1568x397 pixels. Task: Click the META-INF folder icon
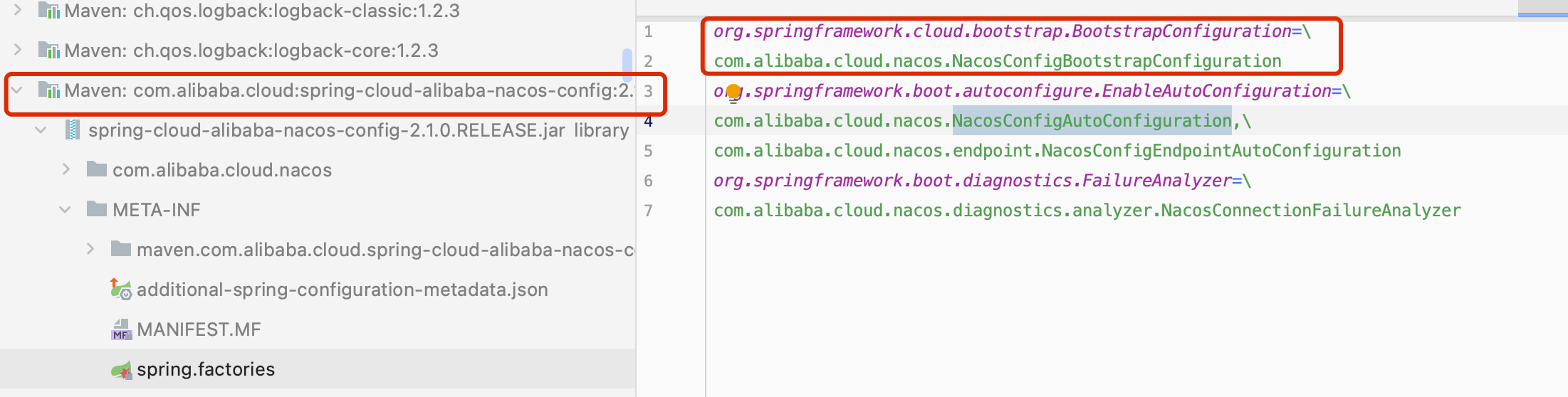click(x=96, y=209)
